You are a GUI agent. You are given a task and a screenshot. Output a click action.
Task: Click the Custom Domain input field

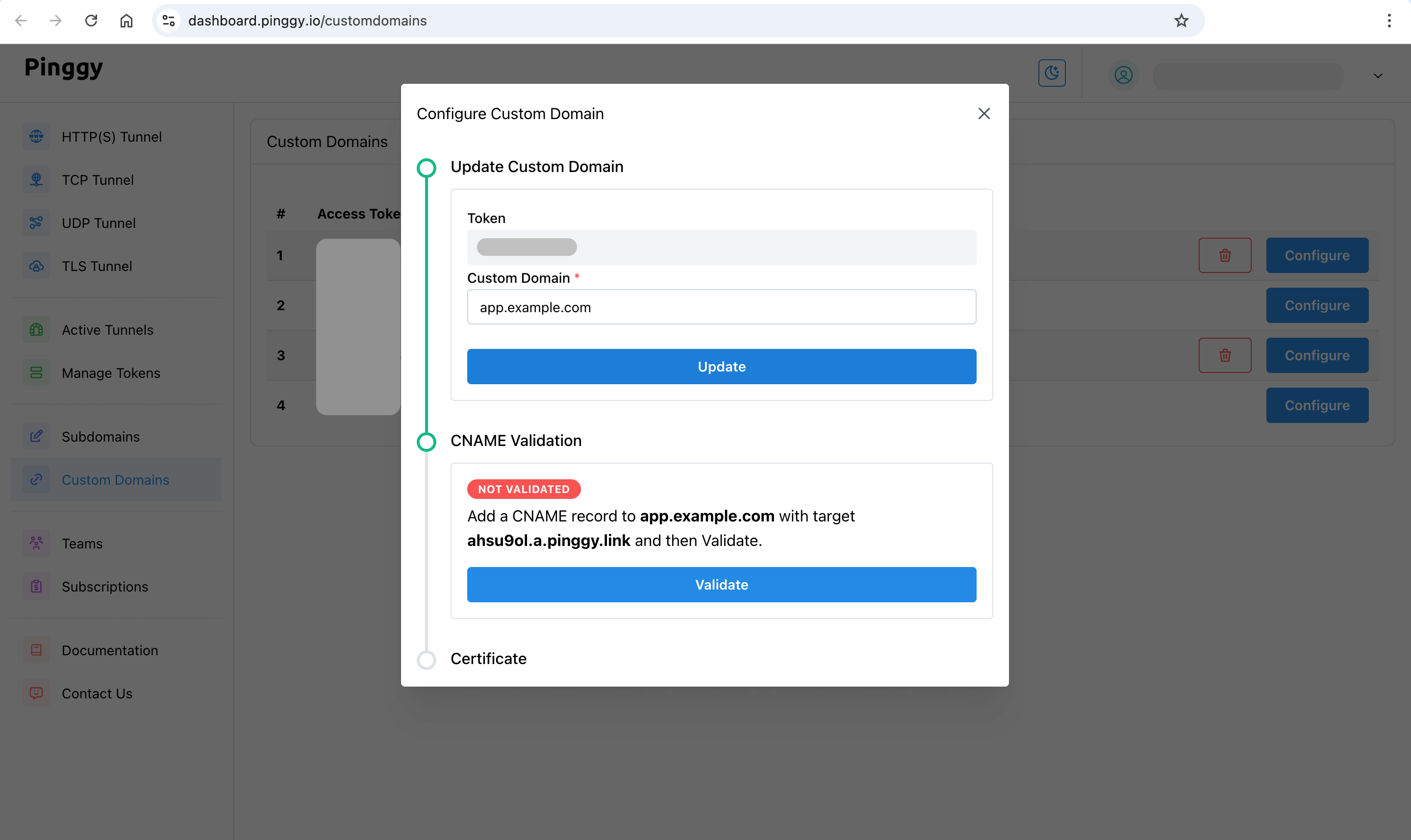[721, 307]
